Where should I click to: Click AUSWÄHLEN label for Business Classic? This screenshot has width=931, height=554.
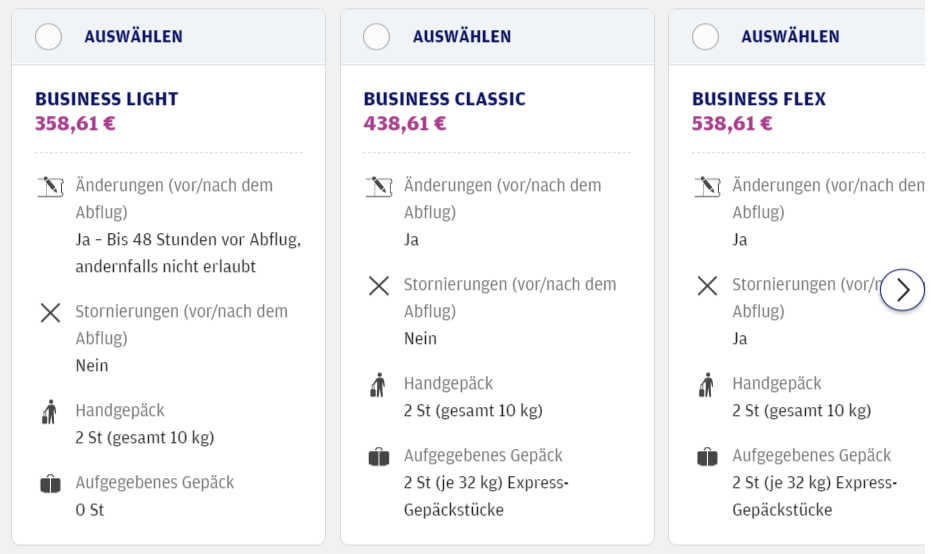[462, 37]
